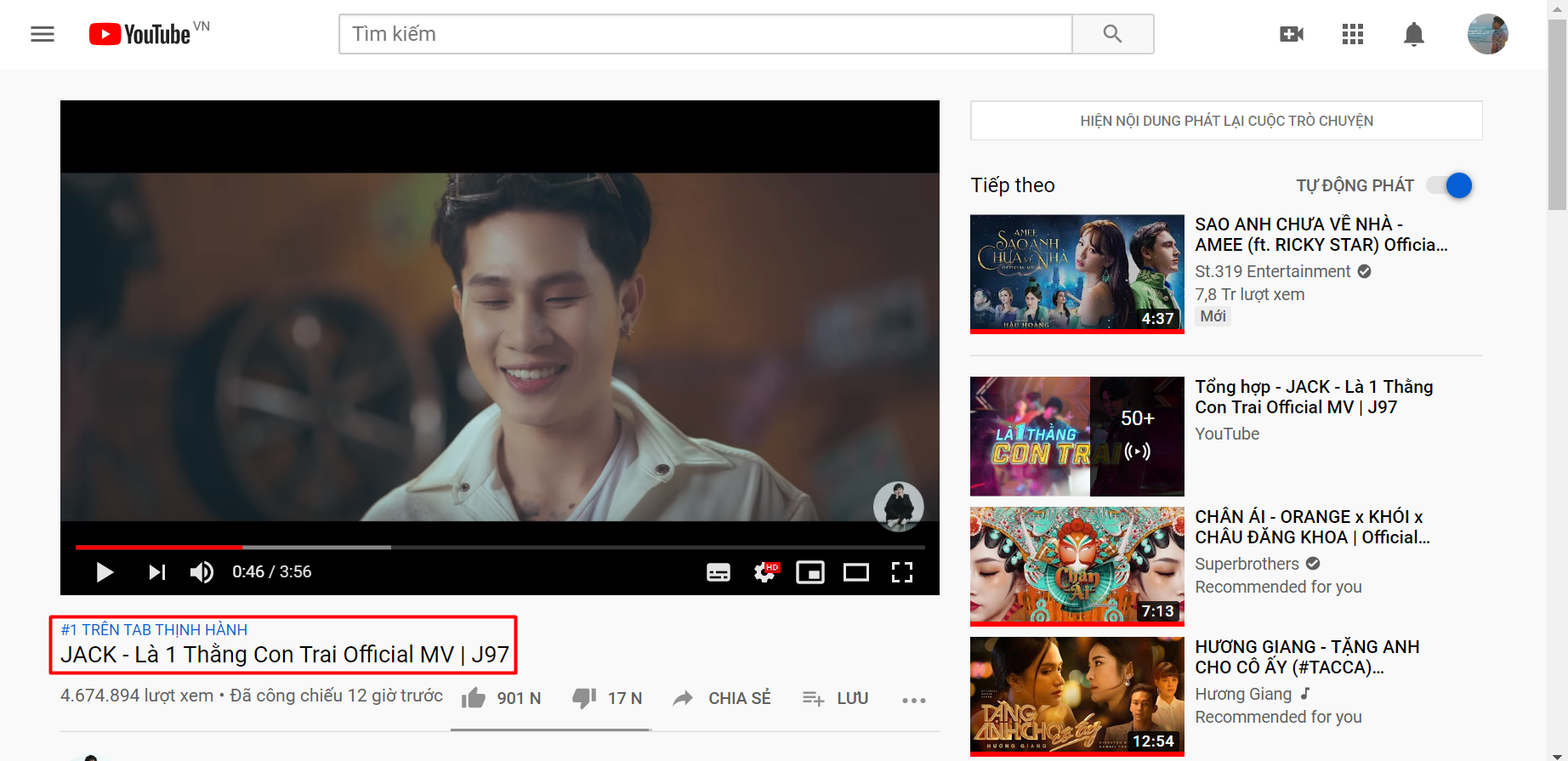Viewport: 1568px width, 761px height.
Task: Click the search magnifier button
Action: [1112, 34]
